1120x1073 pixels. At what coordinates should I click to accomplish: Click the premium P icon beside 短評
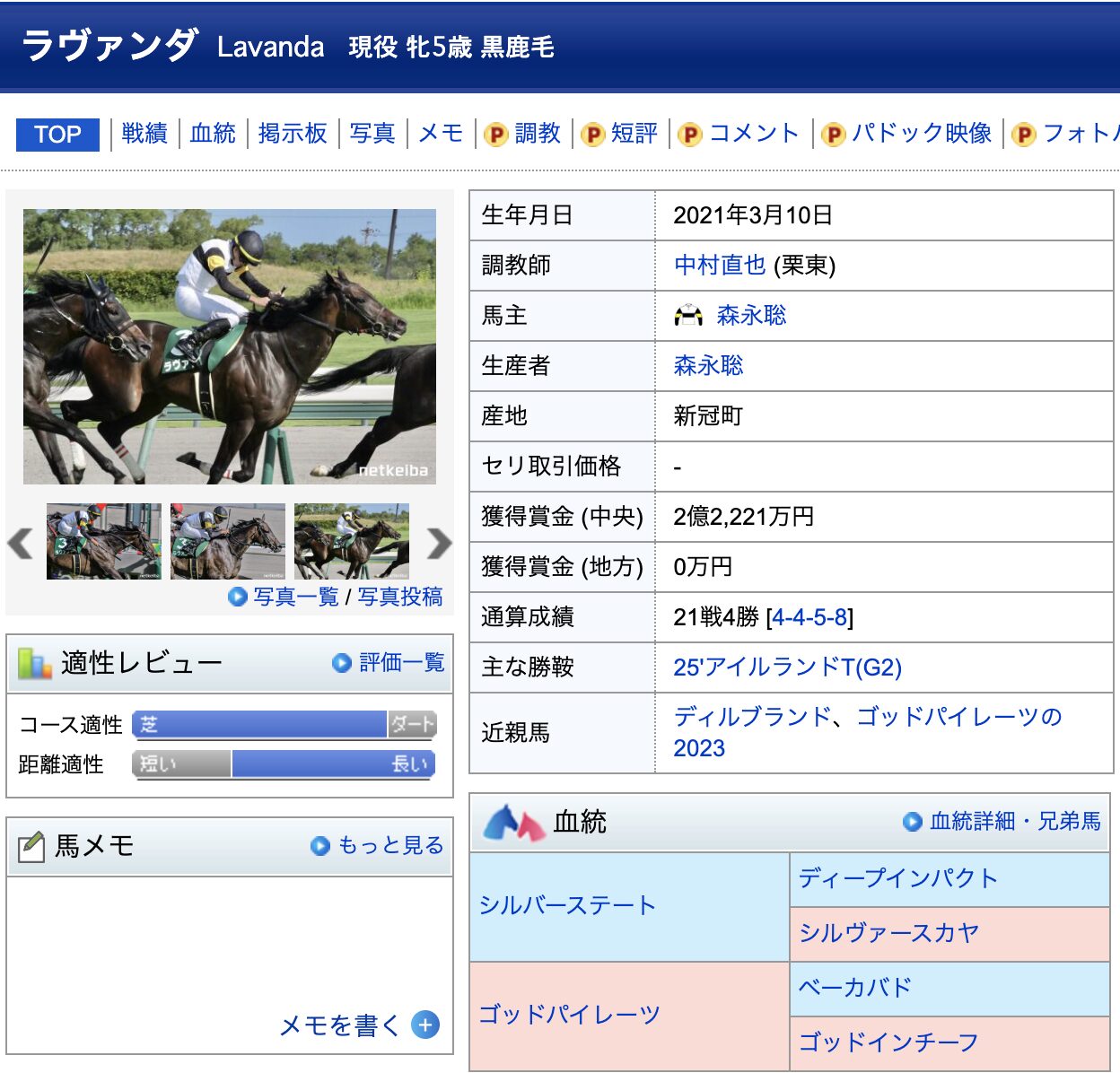tap(592, 135)
